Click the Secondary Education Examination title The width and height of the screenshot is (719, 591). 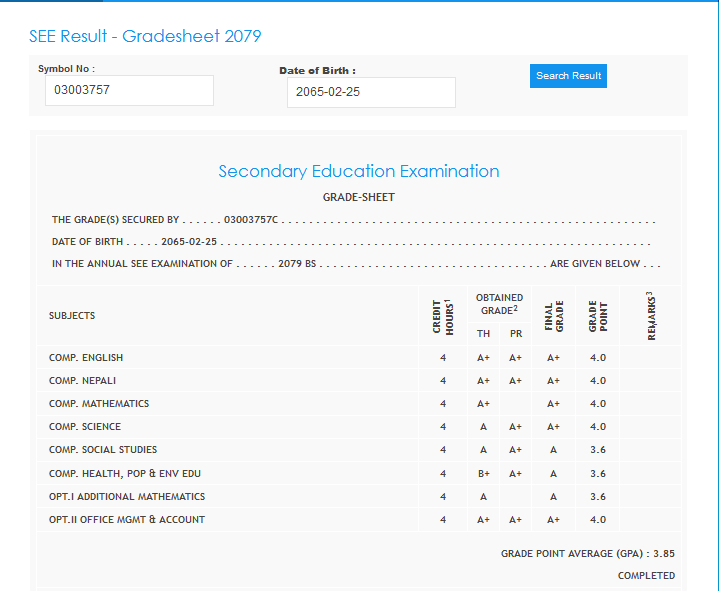point(359,171)
